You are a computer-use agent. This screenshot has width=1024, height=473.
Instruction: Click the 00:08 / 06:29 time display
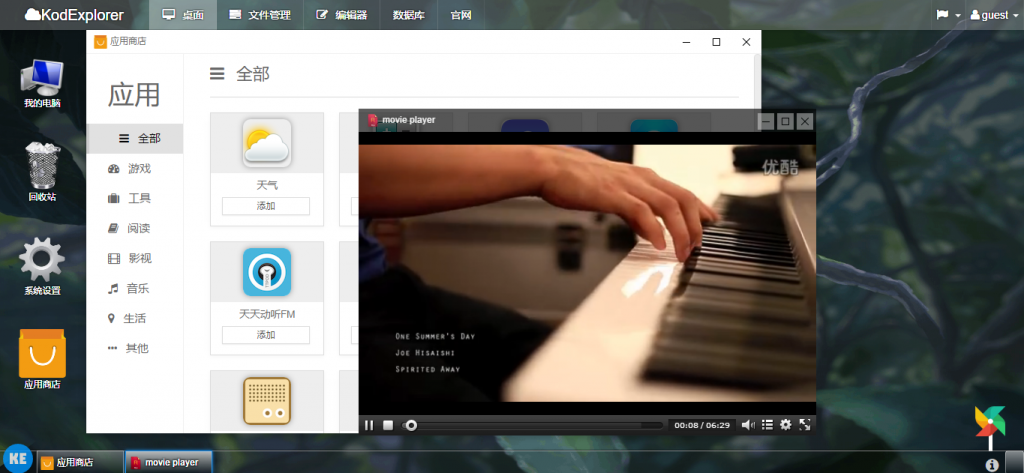click(x=702, y=425)
